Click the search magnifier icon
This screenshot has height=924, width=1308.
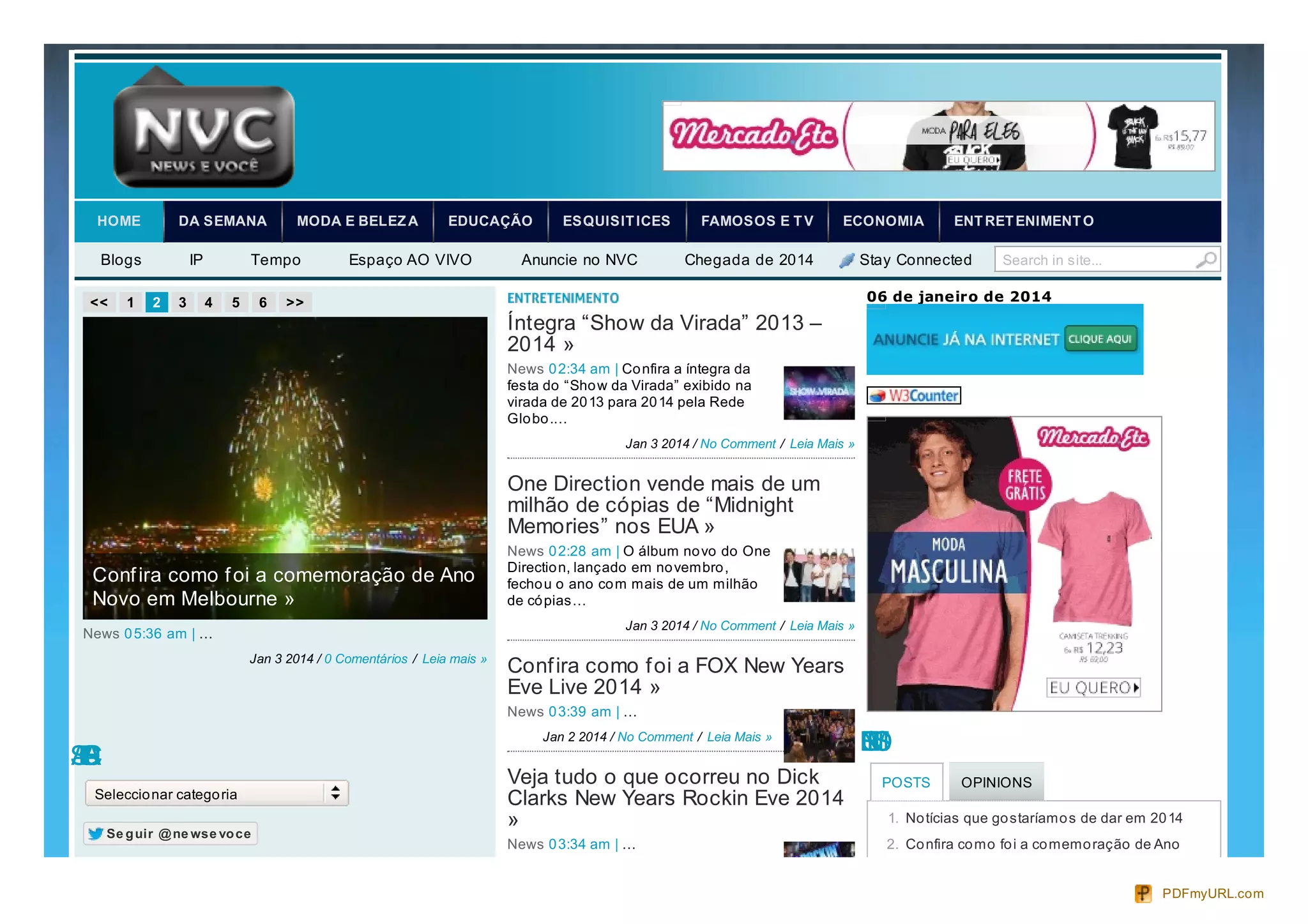click(1205, 260)
